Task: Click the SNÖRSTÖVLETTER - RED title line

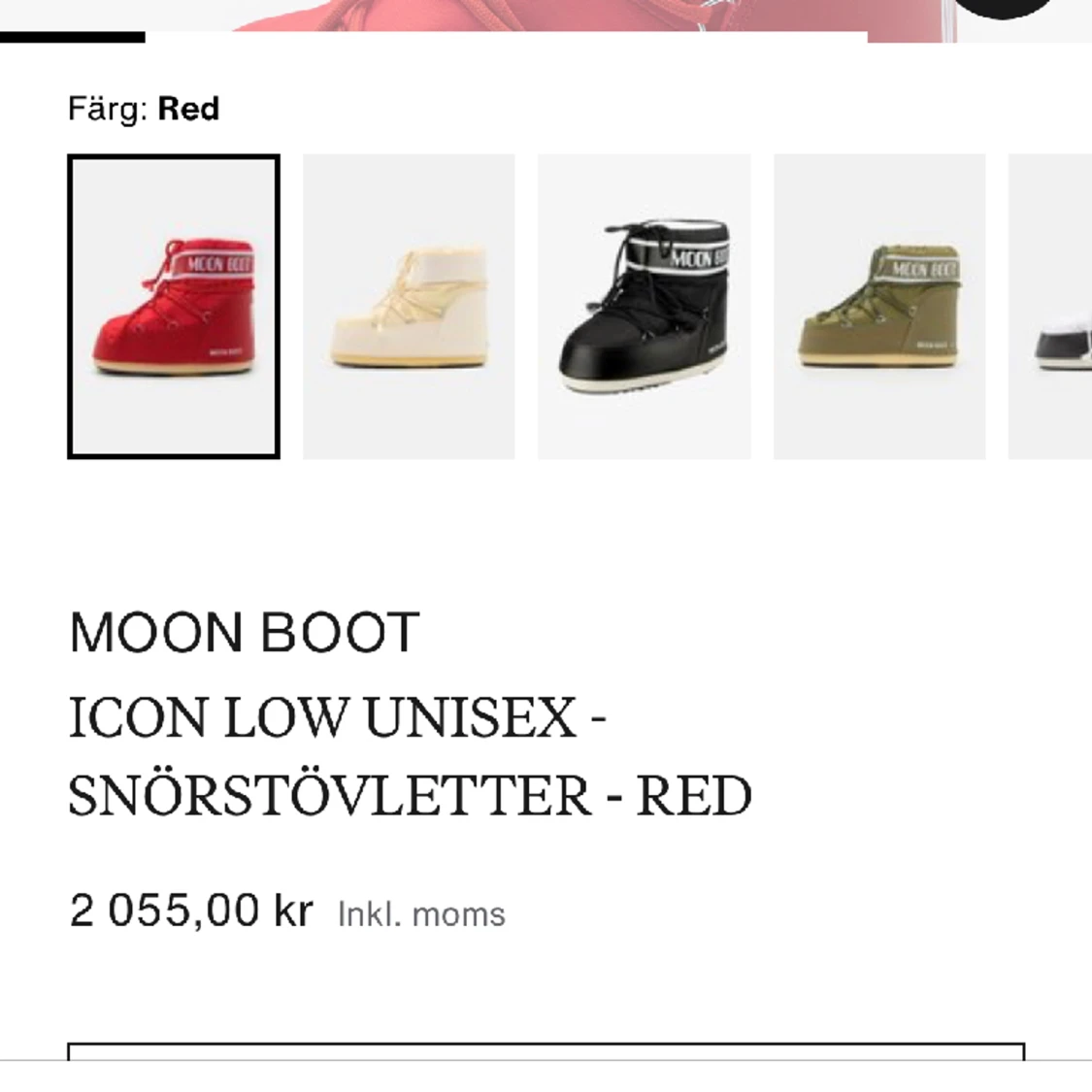Action: pos(410,796)
